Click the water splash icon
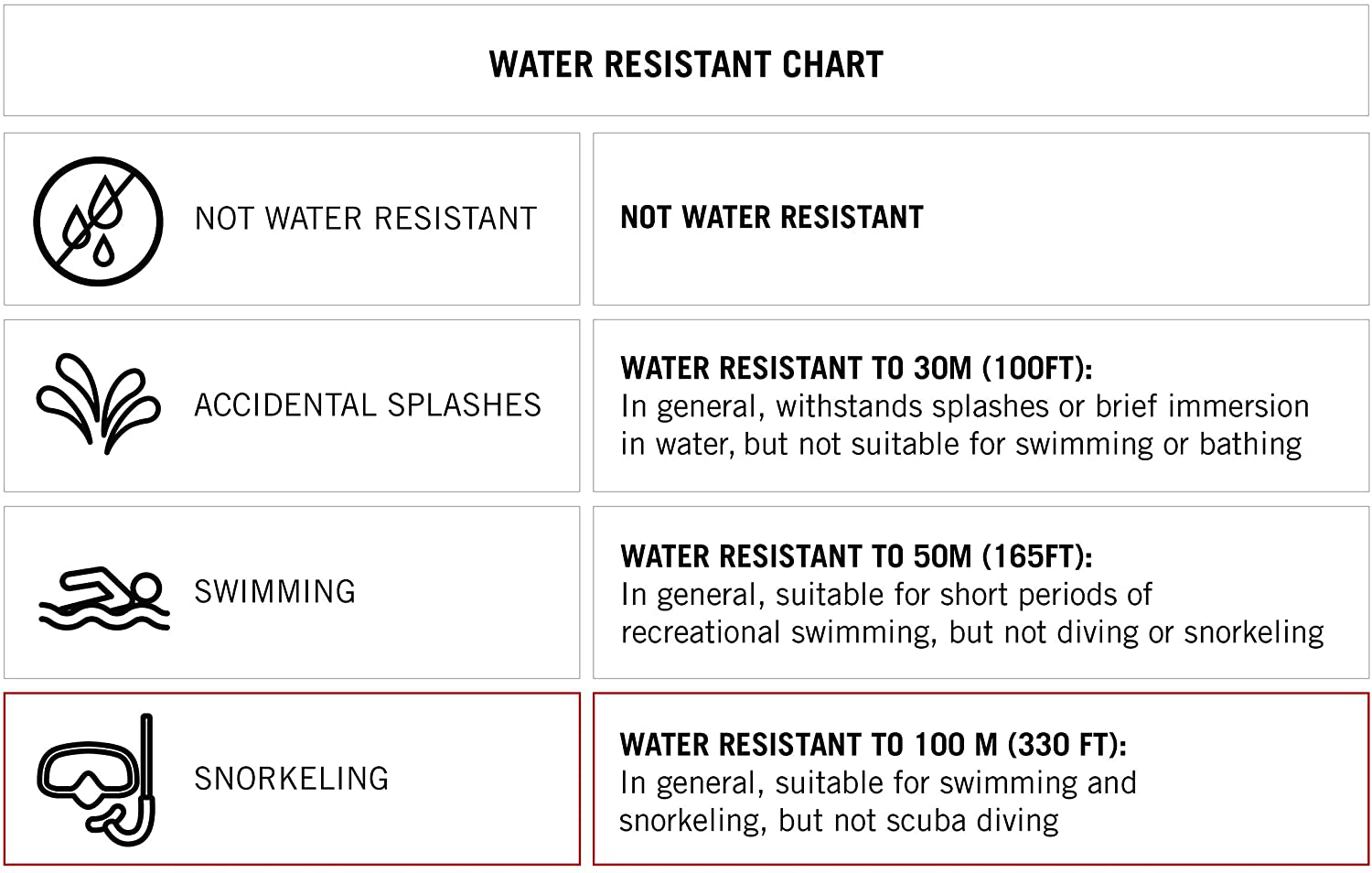The width and height of the screenshot is (1372, 873). point(98,404)
